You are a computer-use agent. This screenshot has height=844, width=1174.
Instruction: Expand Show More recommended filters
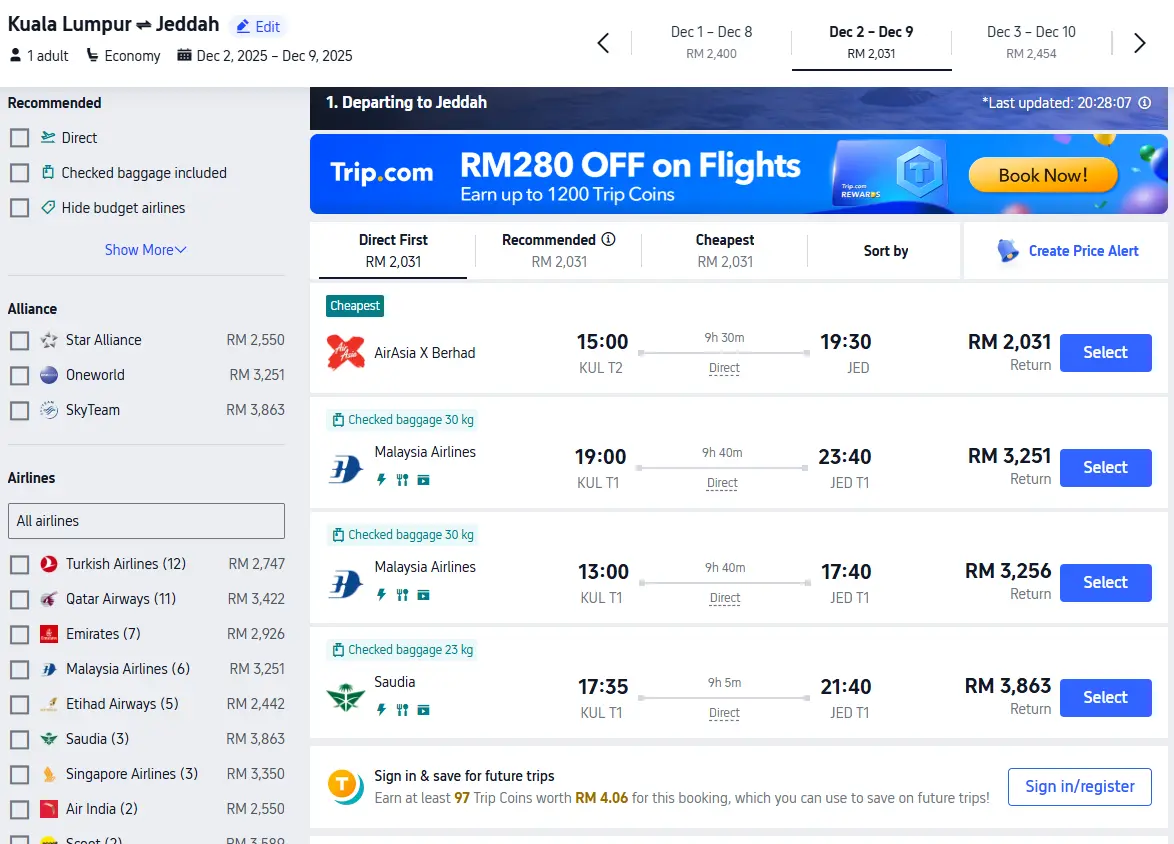pos(146,250)
